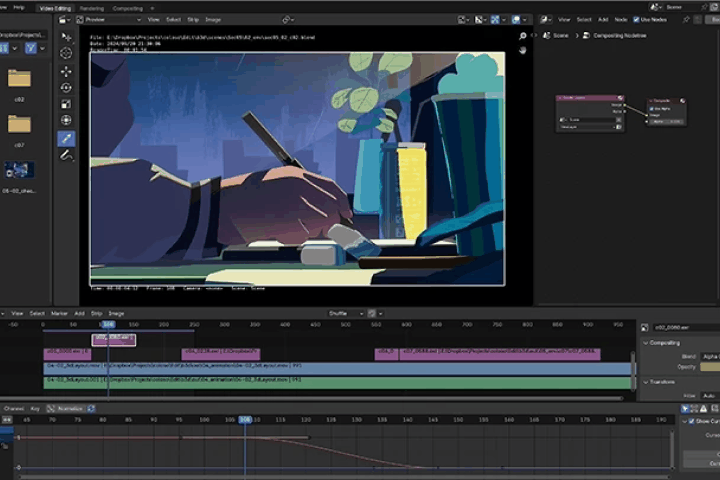Image resolution: width=720 pixels, height=480 pixels.
Task: Open the overlays options dropdown arrow
Action: (x=525, y=19)
